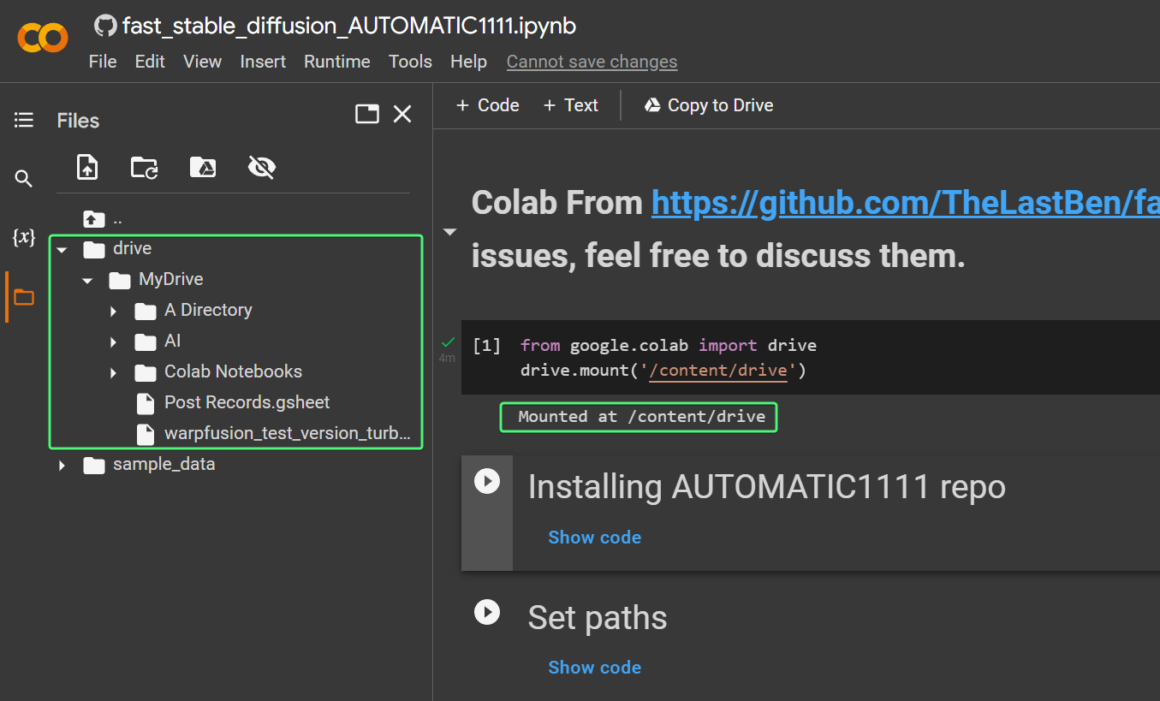1160x701 pixels.
Task: Run the Set paths cell
Action: tap(487, 612)
